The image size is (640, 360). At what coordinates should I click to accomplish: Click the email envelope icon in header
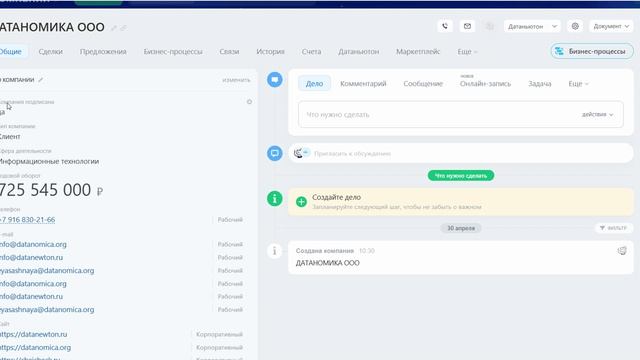(x=467, y=26)
